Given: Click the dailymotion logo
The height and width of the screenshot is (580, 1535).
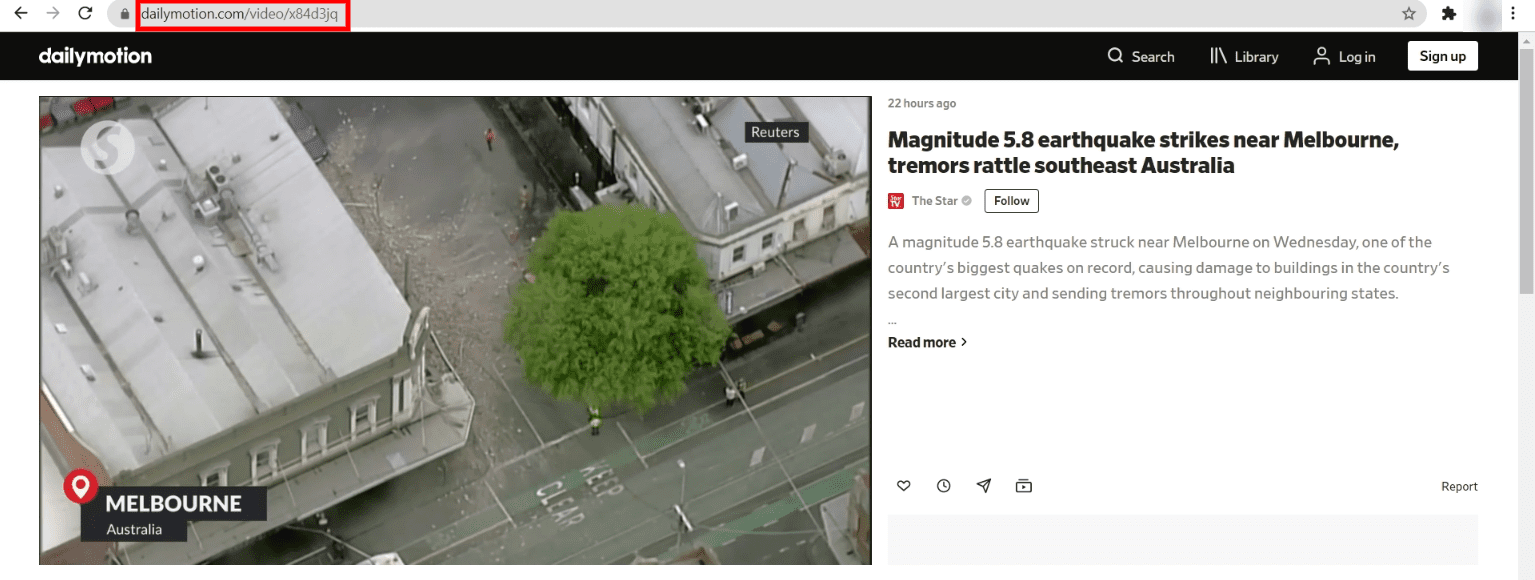Looking at the screenshot, I should (95, 56).
